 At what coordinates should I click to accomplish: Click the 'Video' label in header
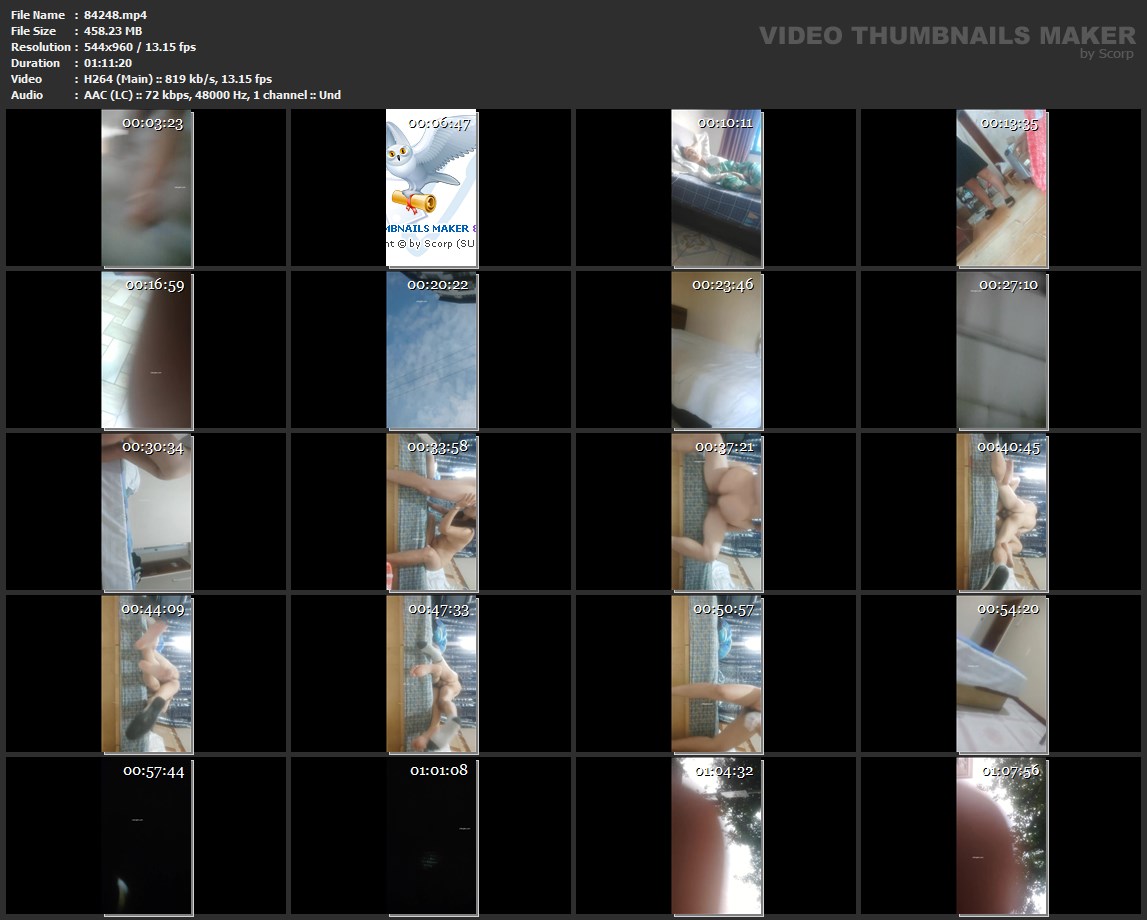[x=26, y=79]
